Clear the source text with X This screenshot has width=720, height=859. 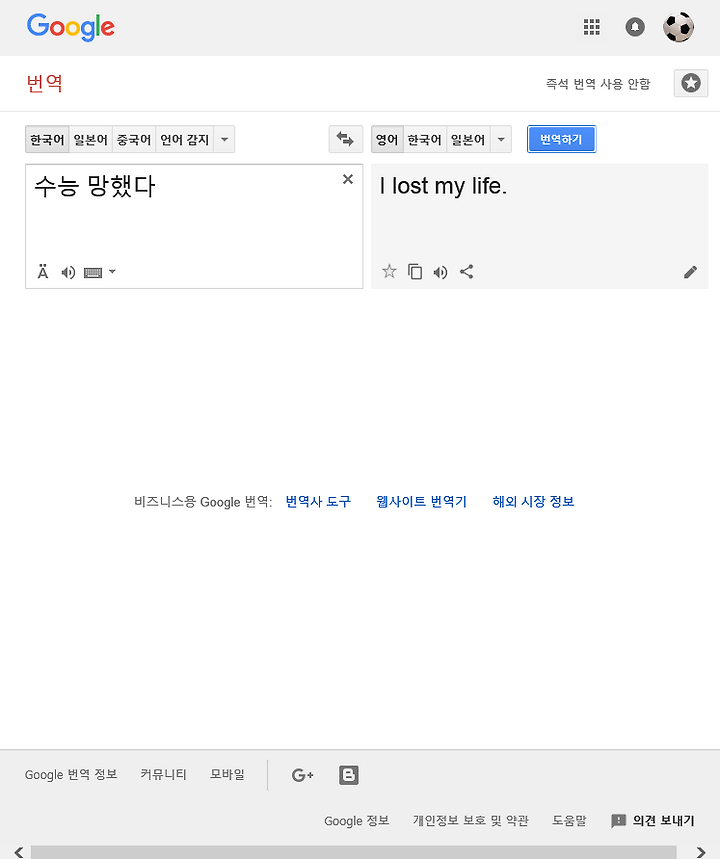[347, 179]
